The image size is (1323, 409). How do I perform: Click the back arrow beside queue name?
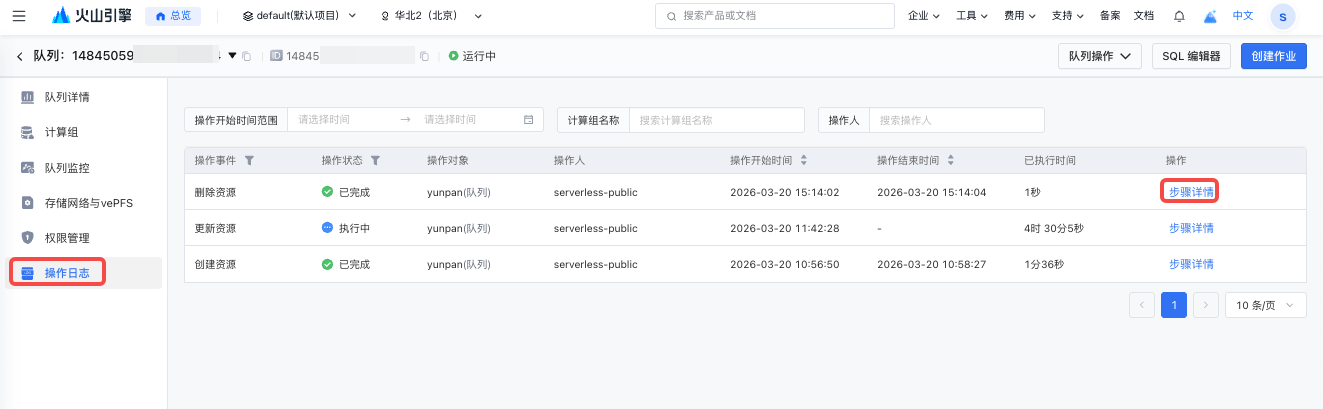pyautogui.click(x=19, y=56)
